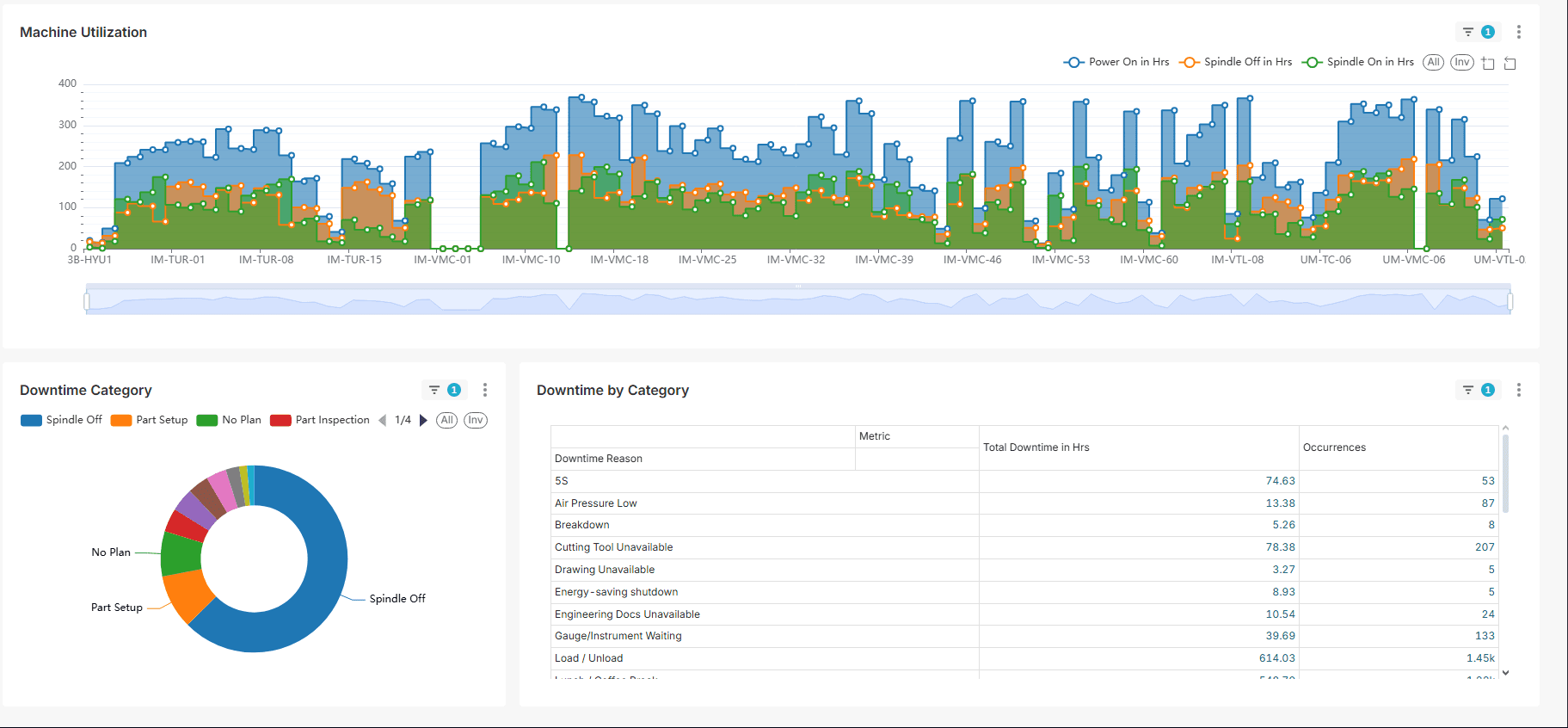Open the Machine Utilization three-dot menu
The image size is (1568, 728).
1519,32
